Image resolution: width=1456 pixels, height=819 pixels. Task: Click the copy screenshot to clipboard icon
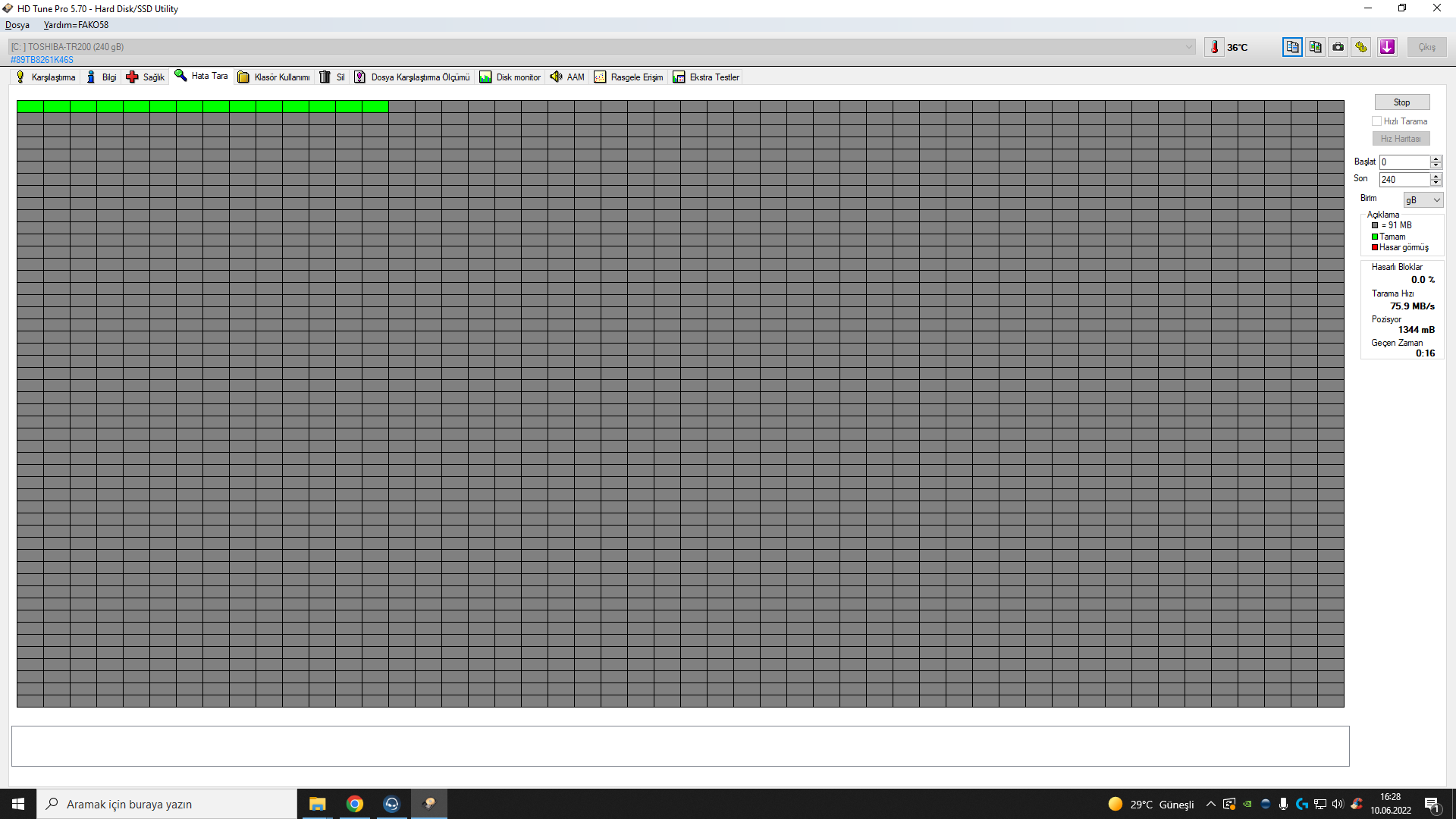[x=1315, y=47]
